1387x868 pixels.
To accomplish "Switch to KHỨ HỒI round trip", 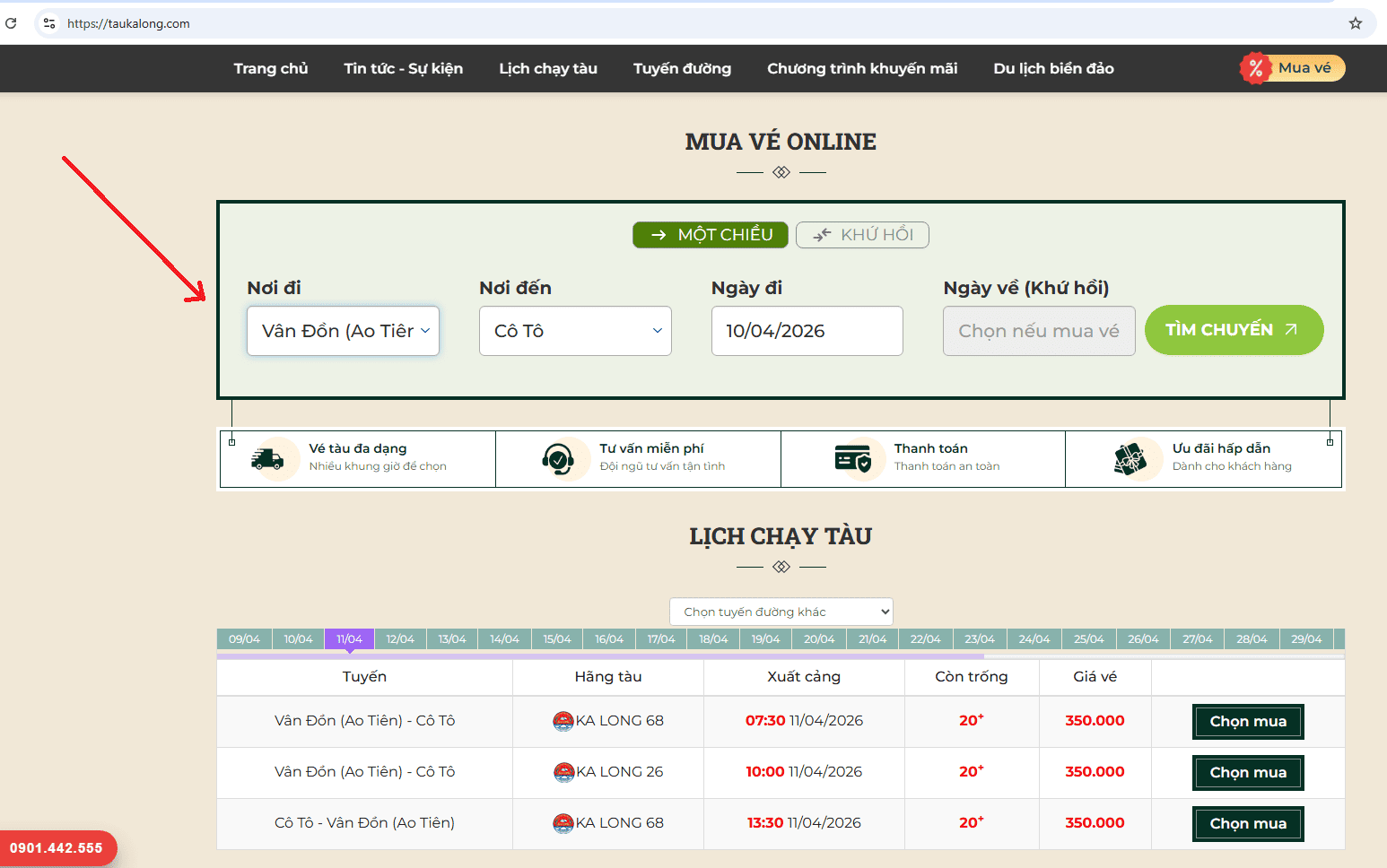I will [862, 235].
